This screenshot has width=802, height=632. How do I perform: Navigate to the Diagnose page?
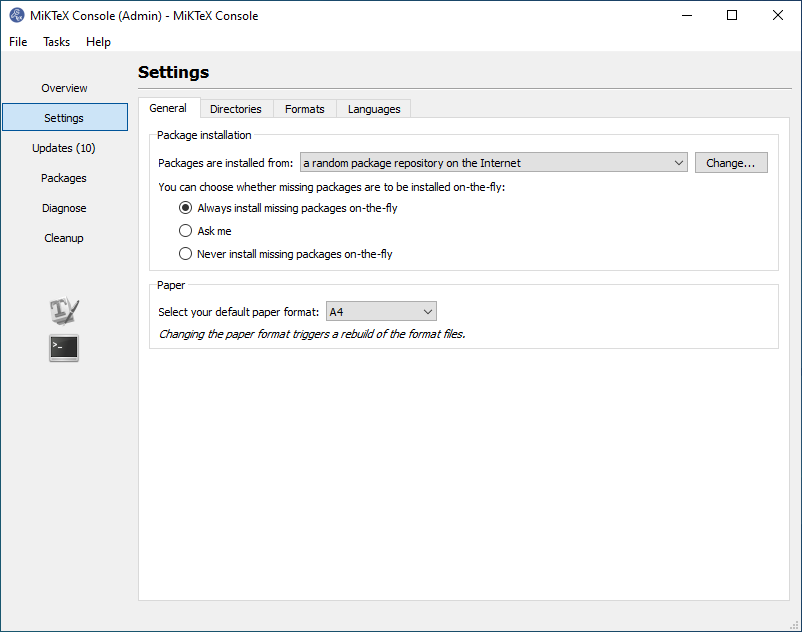pos(64,208)
